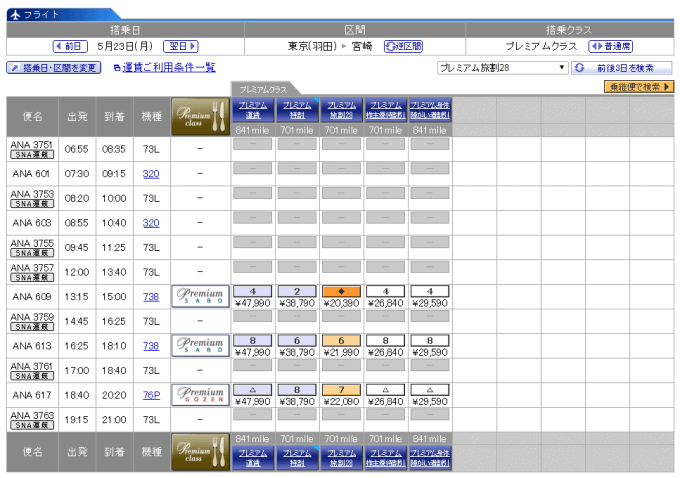The height and width of the screenshot is (478, 680).
Task: Click the フライト airplane header icon
Action: tap(16, 15)
